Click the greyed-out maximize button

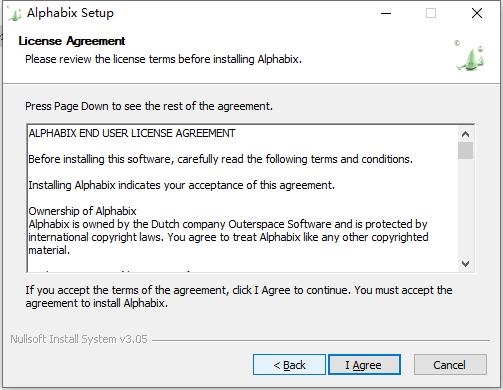[431, 13]
